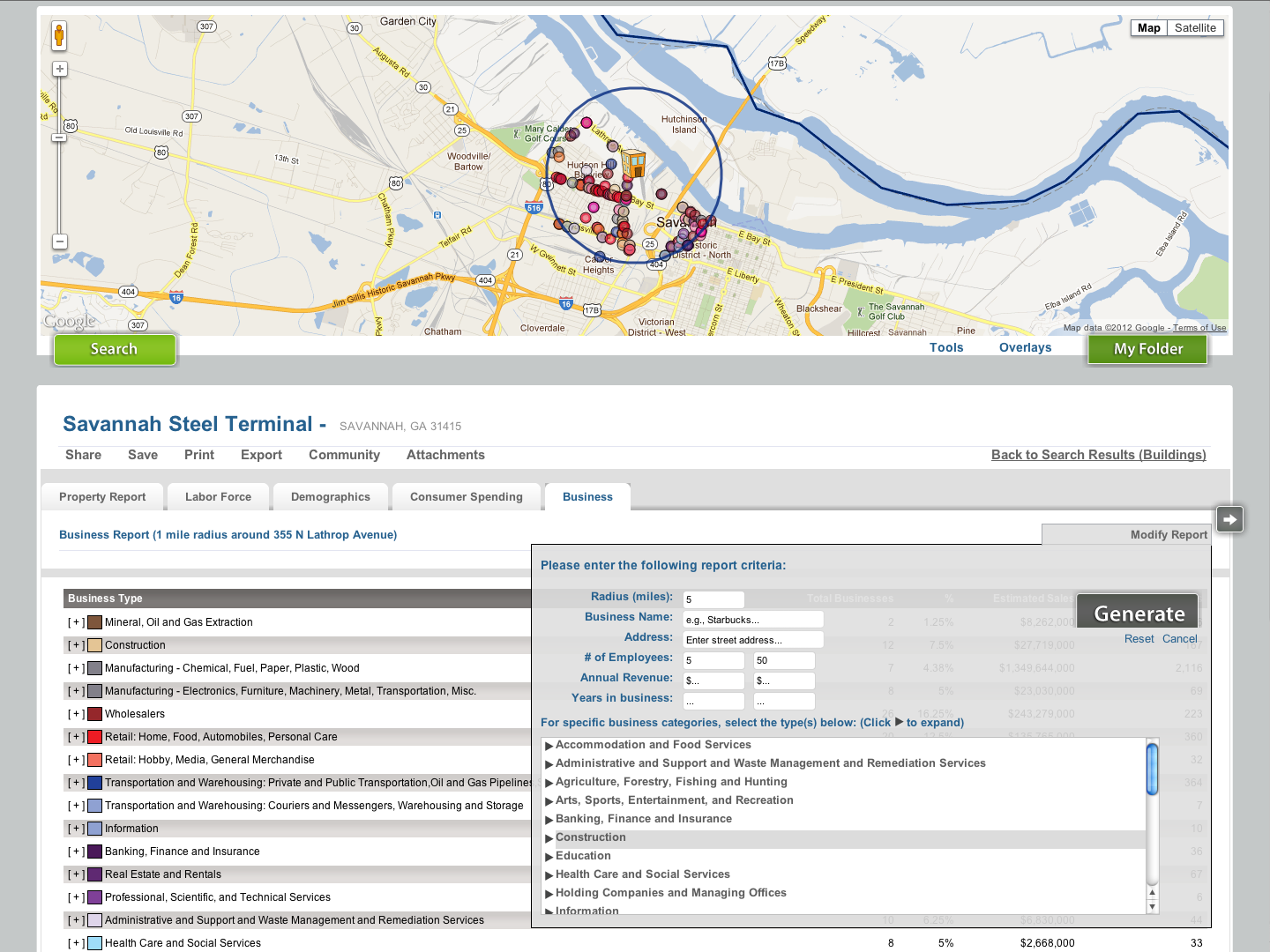Click the scroll-down arrow in the category list

pyautogui.click(x=1153, y=904)
